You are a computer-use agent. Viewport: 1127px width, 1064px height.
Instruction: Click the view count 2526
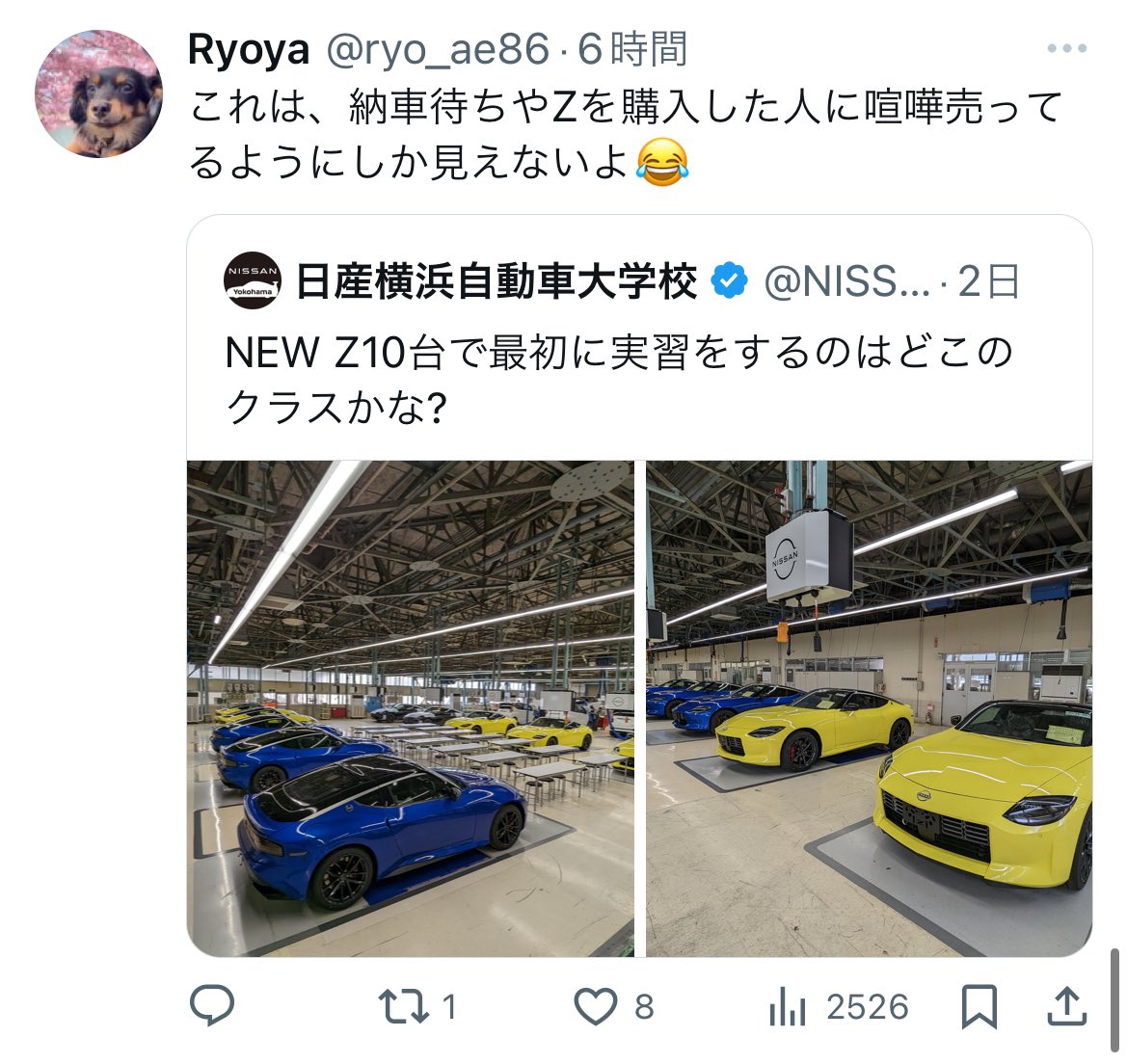(x=868, y=1006)
